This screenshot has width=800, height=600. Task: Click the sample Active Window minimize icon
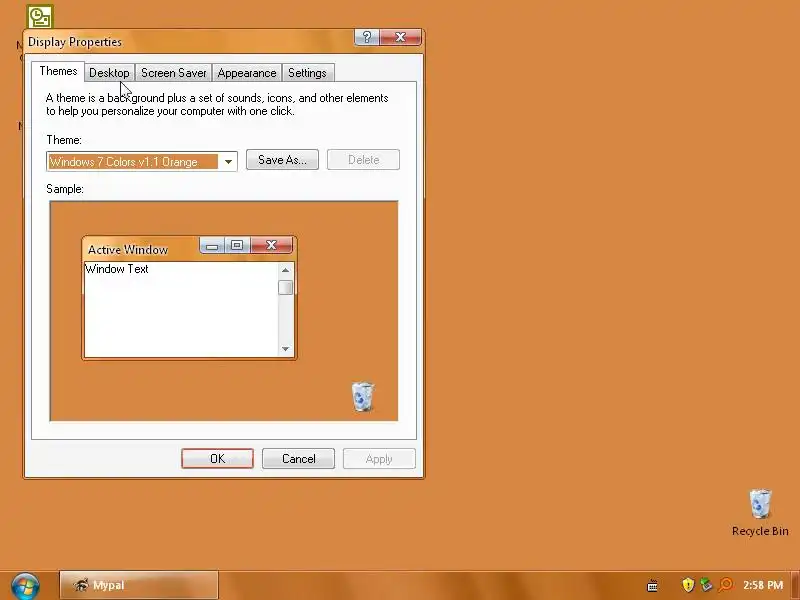click(x=212, y=246)
